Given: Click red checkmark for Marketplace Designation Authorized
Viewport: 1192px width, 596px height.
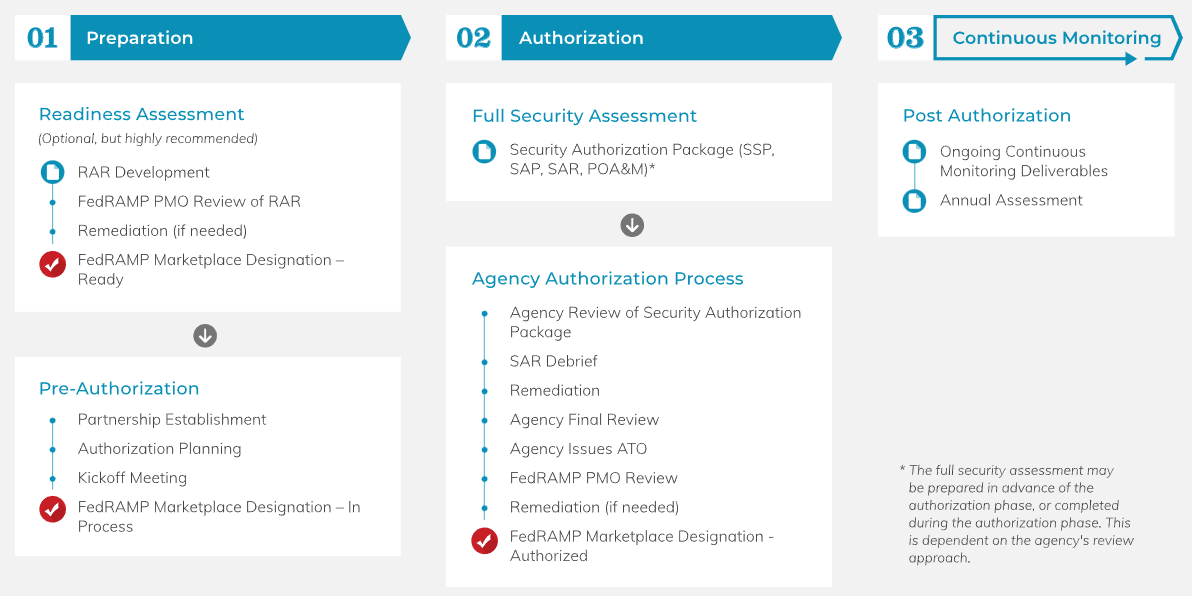Looking at the screenshot, I should click(x=484, y=541).
